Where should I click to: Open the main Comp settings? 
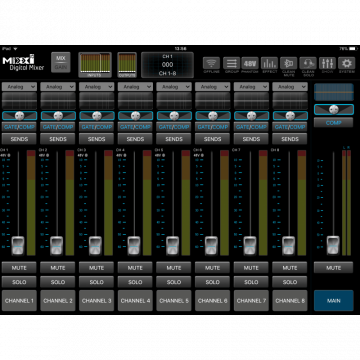[x=334, y=123]
